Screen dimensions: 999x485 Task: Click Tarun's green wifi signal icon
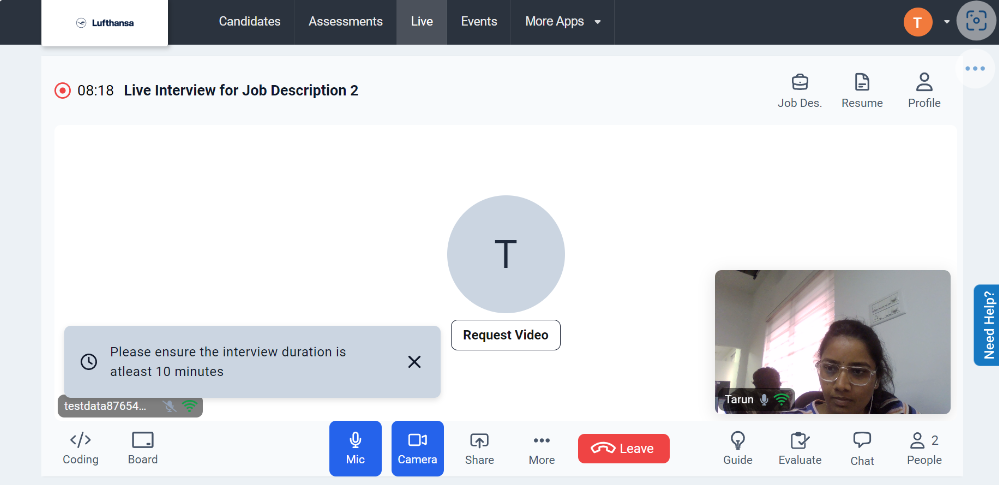(x=781, y=400)
